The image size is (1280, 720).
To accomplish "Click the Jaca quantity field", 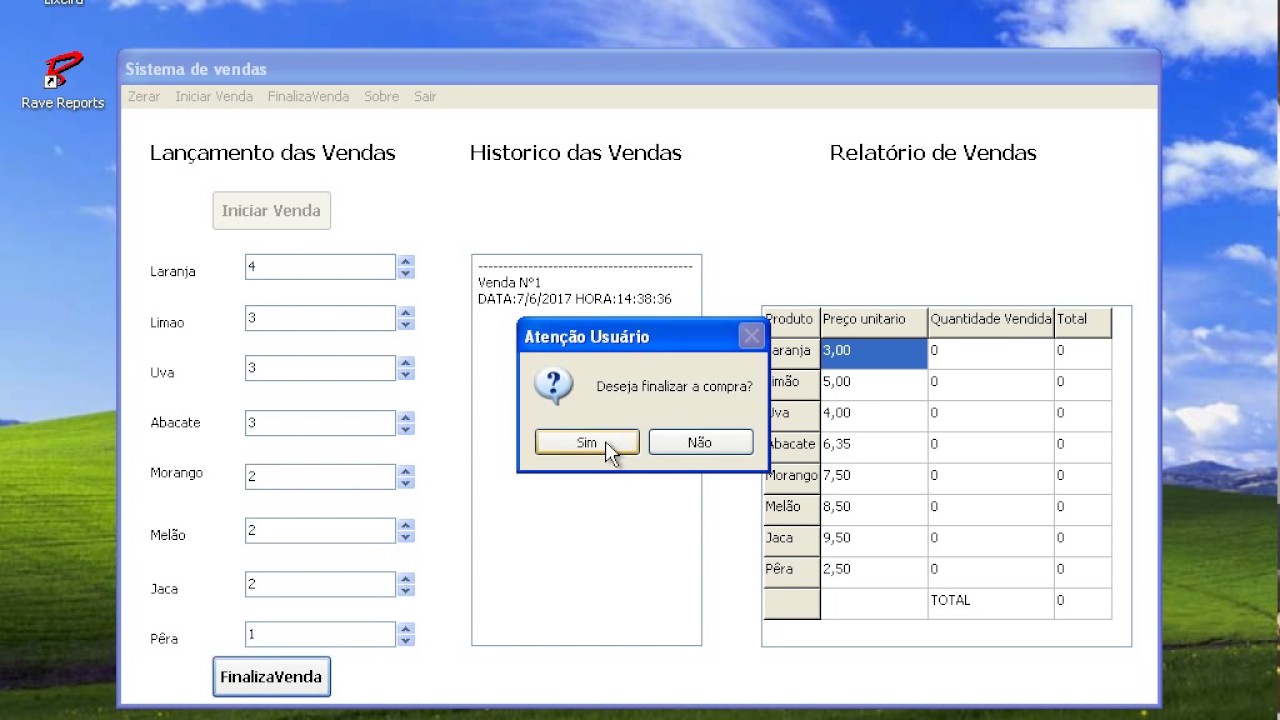I will 320,584.
